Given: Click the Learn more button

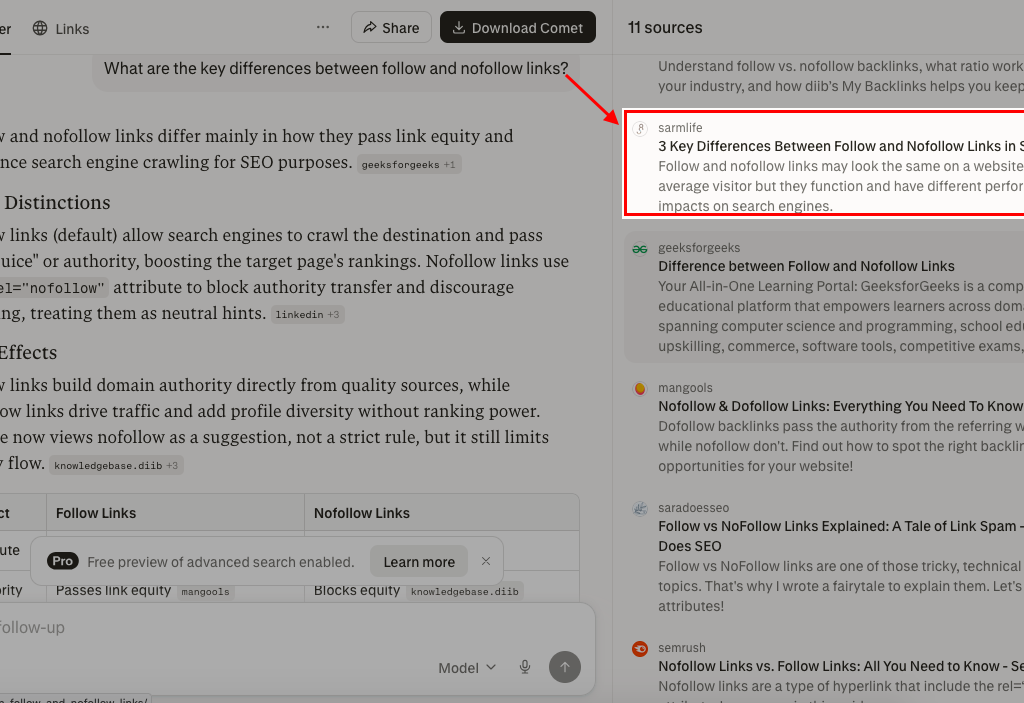Looking at the screenshot, I should [x=418, y=561].
